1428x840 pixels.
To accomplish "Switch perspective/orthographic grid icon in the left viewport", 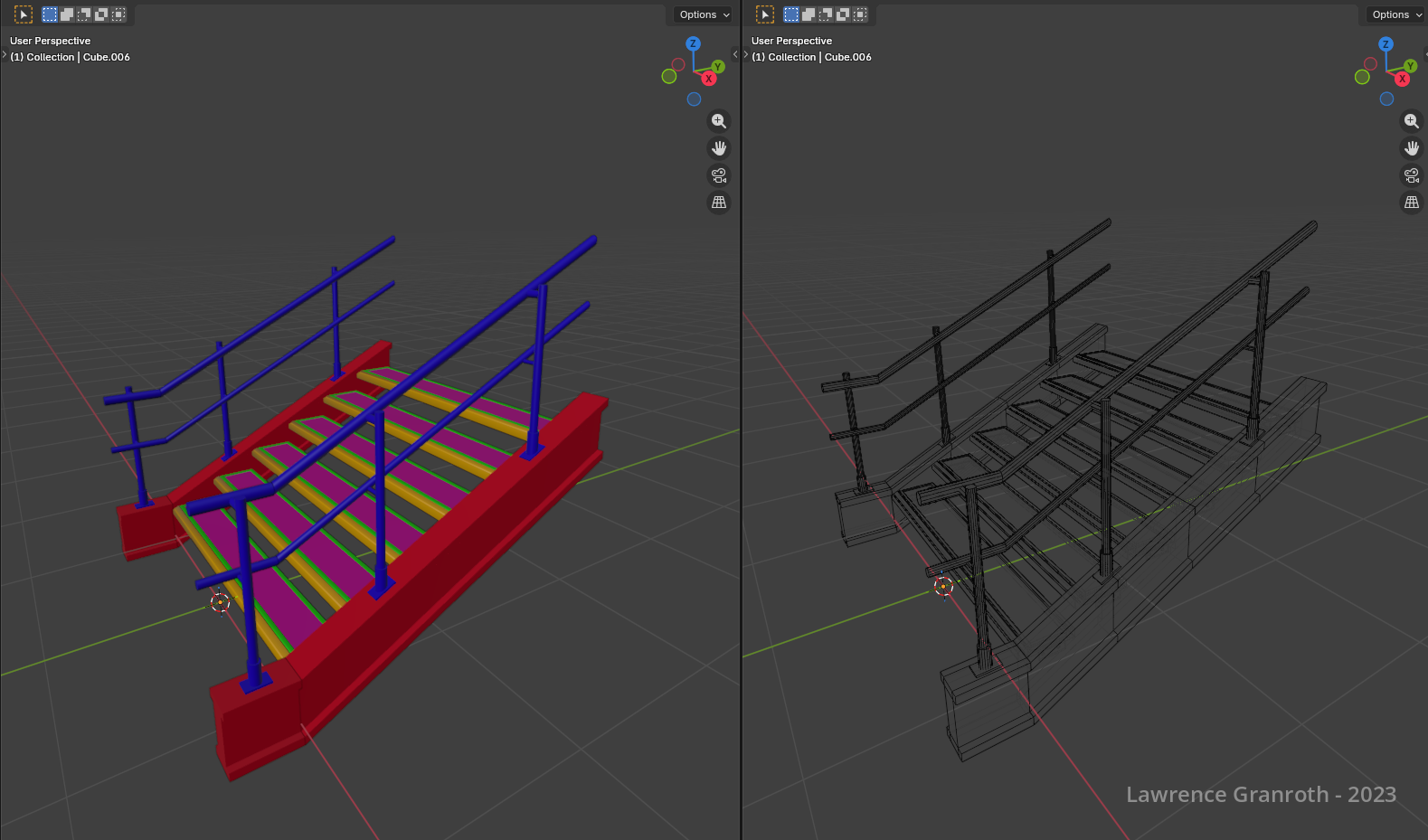I will pyautogui.click(x=718, y=203).
